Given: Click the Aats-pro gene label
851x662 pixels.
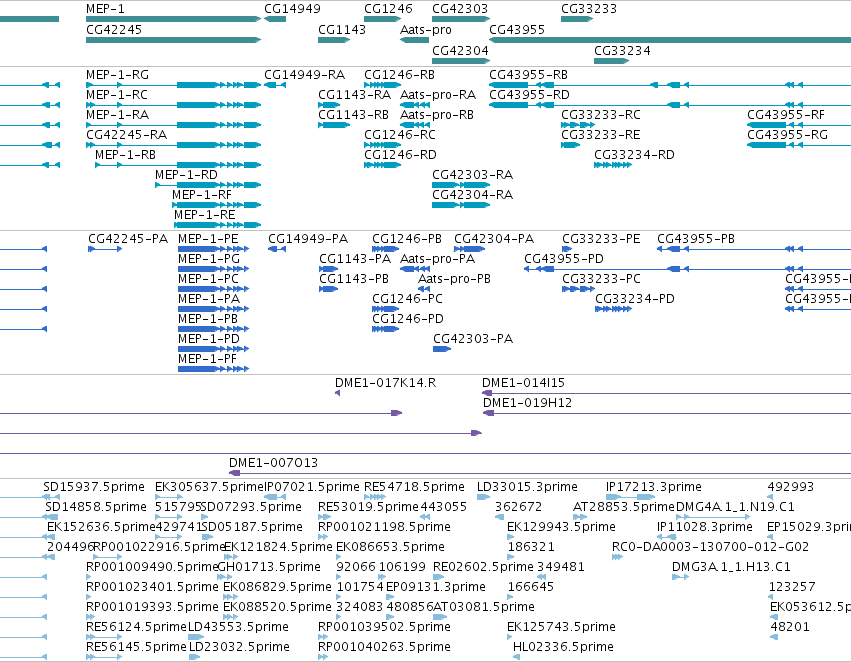Looking at the screenshot, I should 426,29.
